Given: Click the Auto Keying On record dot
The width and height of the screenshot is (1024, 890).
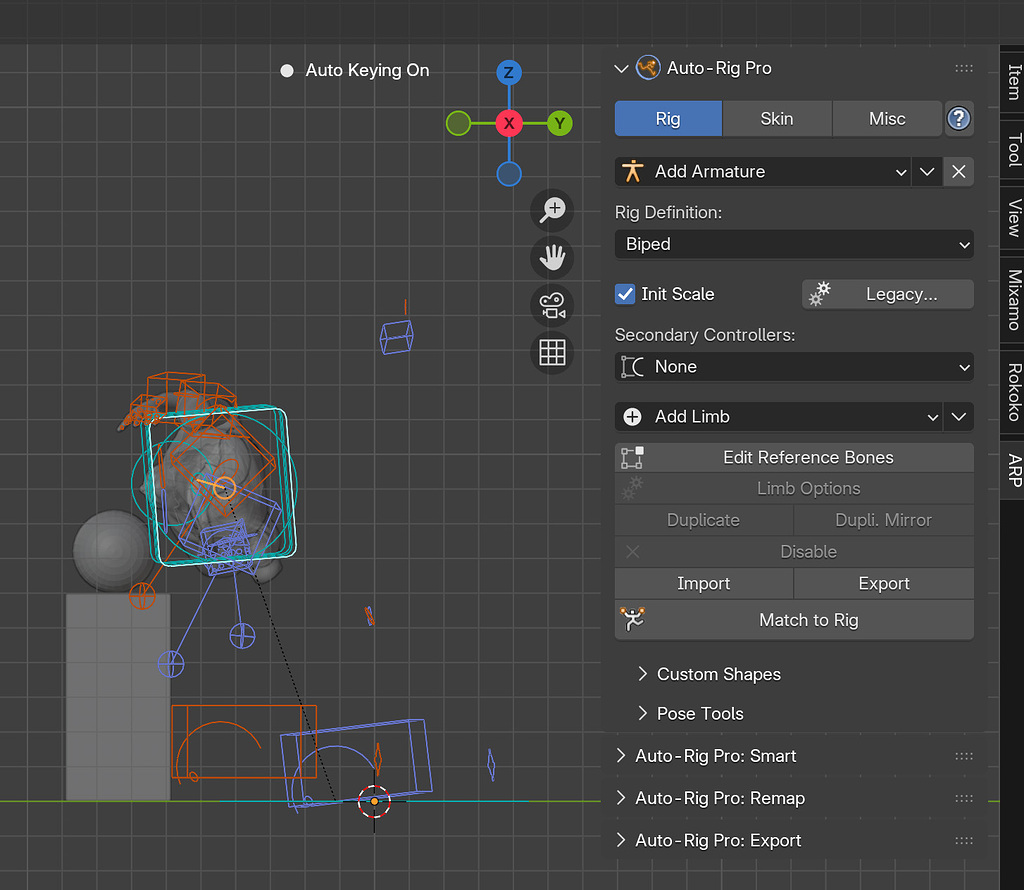Looking at the screenshot, I should 287,71.
